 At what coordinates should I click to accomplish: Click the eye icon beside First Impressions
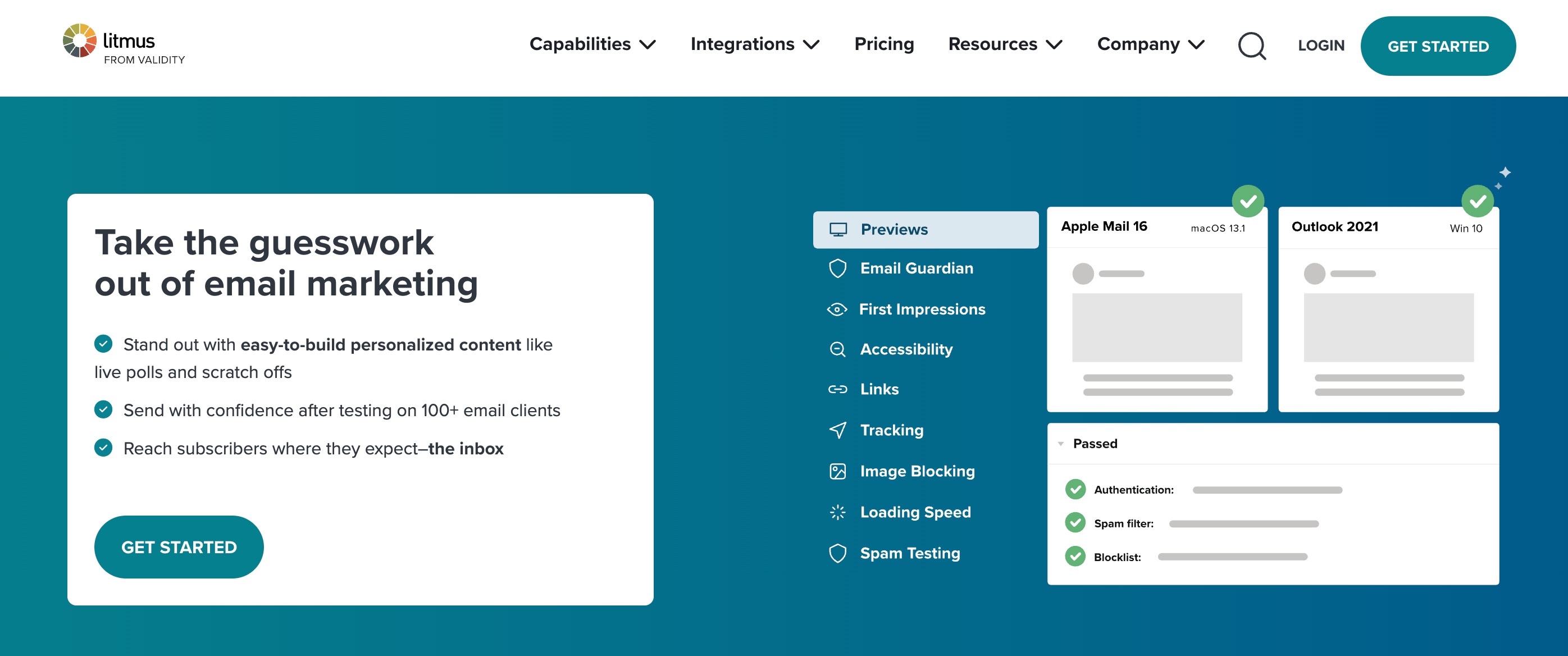pyautogui.click(x=837, y=309)
